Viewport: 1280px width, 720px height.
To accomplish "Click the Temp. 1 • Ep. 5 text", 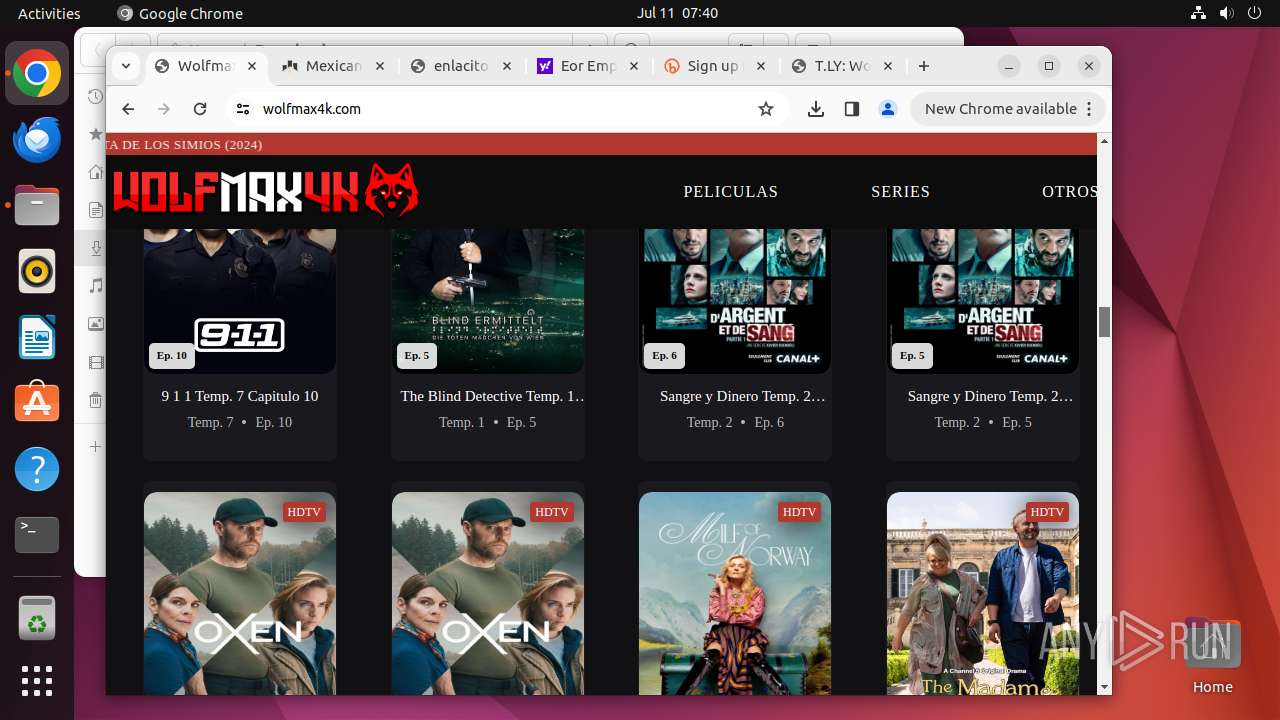I will (488, 422).
